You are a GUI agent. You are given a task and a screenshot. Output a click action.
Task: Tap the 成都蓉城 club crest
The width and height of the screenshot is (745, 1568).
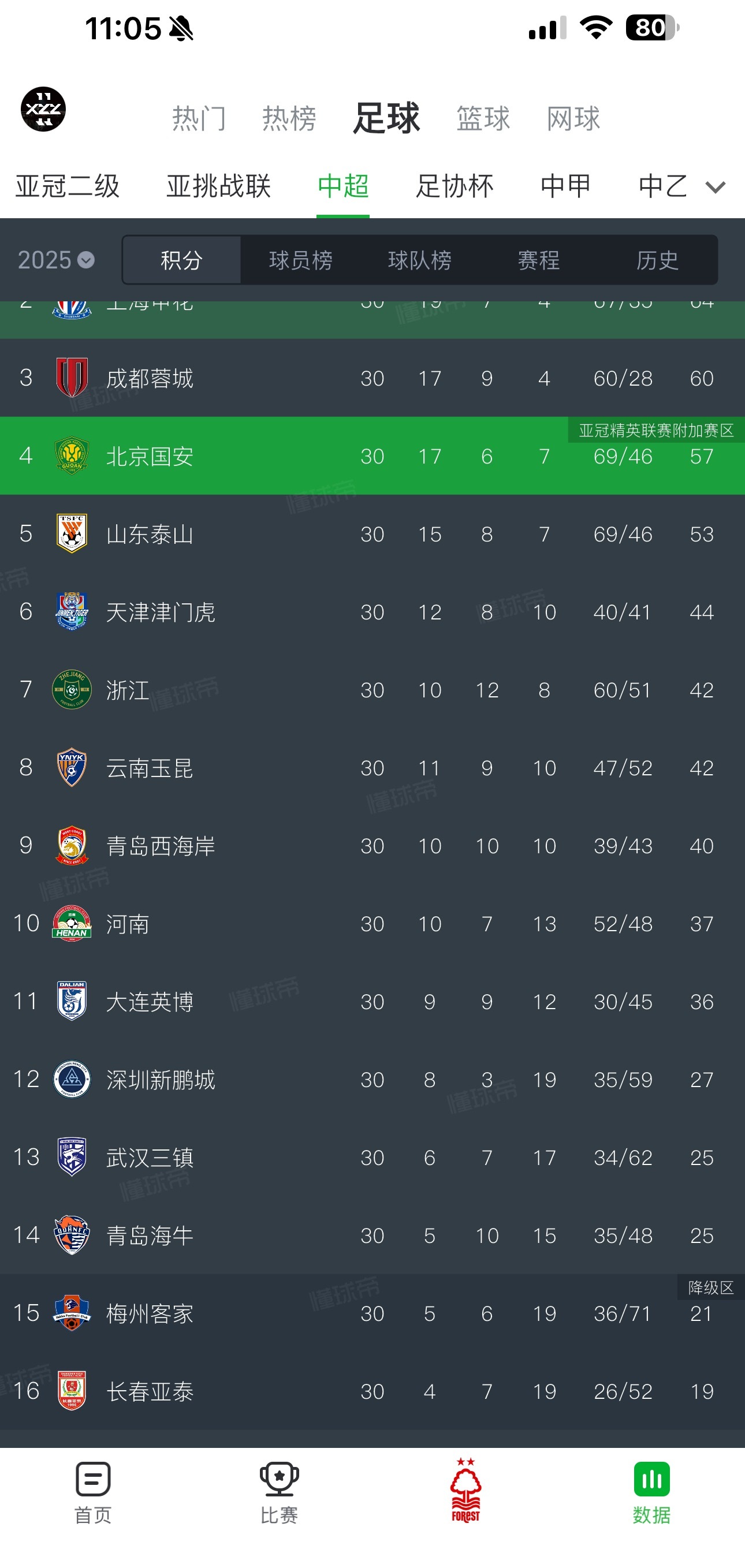[72, 378]
